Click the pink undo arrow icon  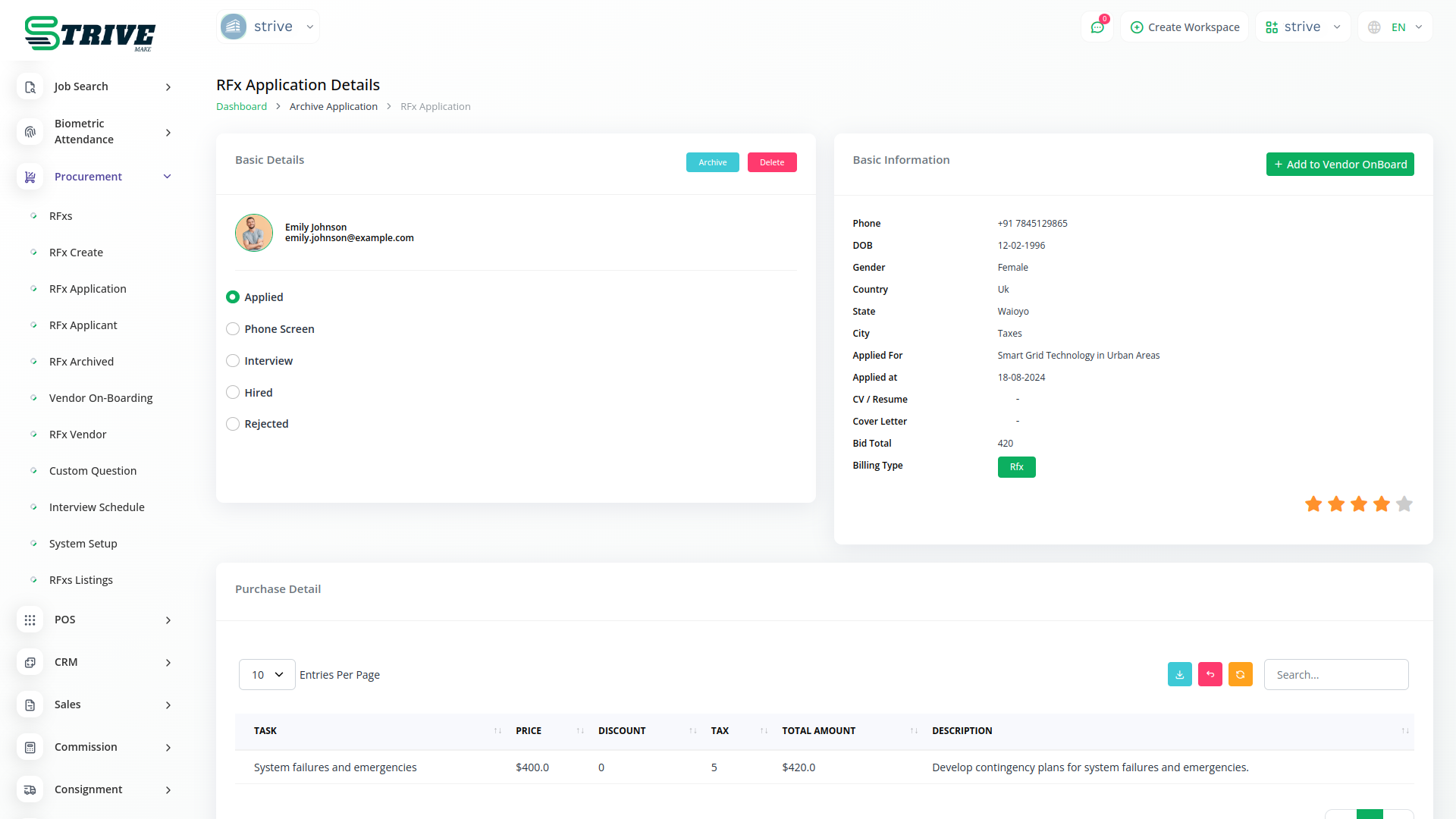tap(1210, 674)
